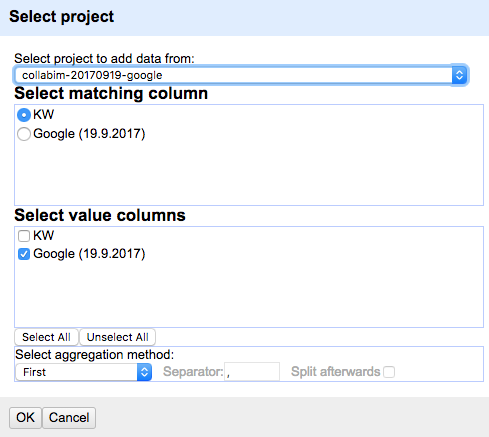Click the Unselect All button
489x437 pixels.
point(118,337)
